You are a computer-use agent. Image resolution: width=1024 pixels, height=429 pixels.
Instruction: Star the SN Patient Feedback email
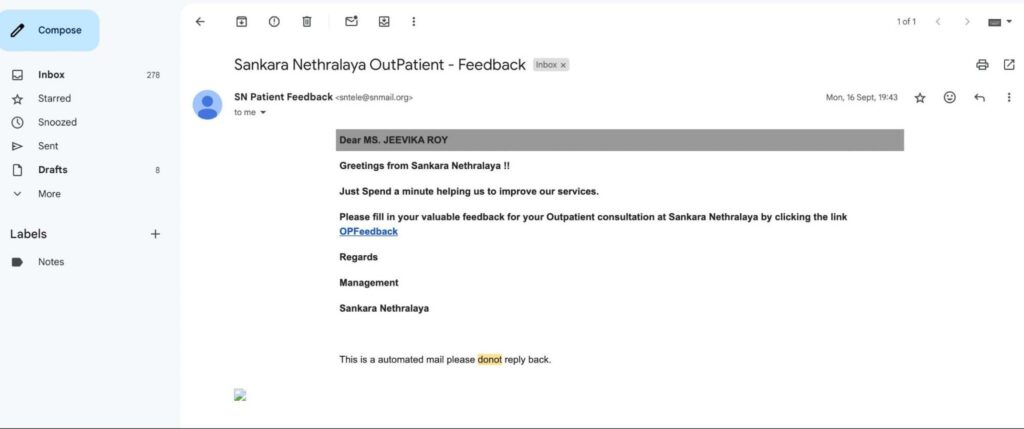[920, 98]
